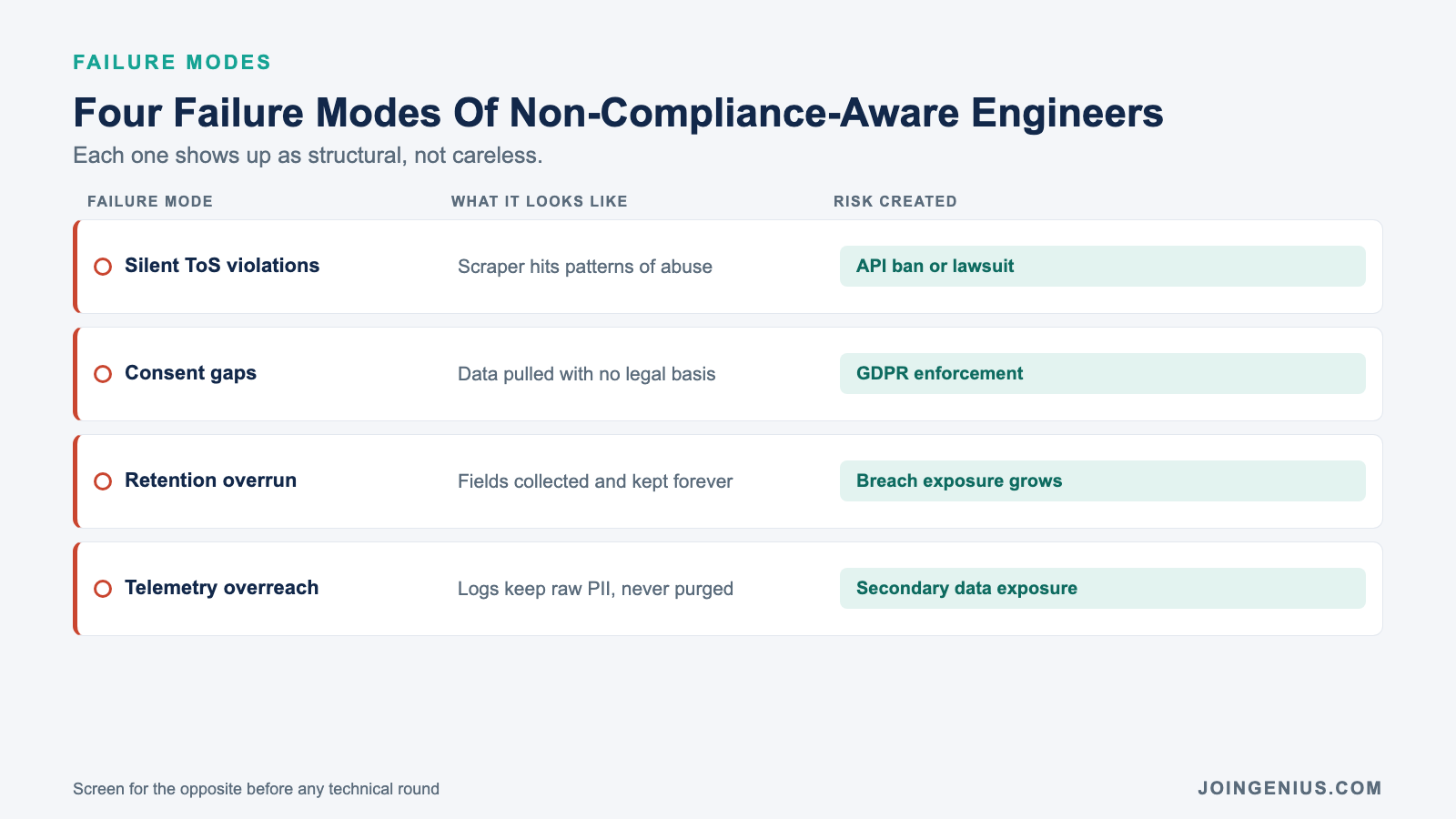This screenshot has width=1456, height=819.
Task: Click the circle icon beside Retention overrun
Action: coord(103,481)
